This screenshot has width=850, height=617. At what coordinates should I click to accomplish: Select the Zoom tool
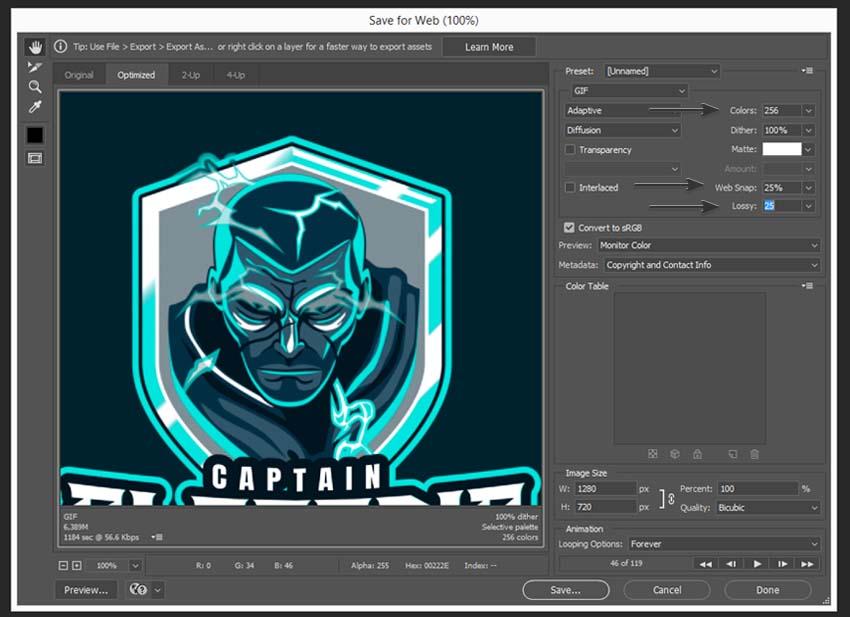35,87
